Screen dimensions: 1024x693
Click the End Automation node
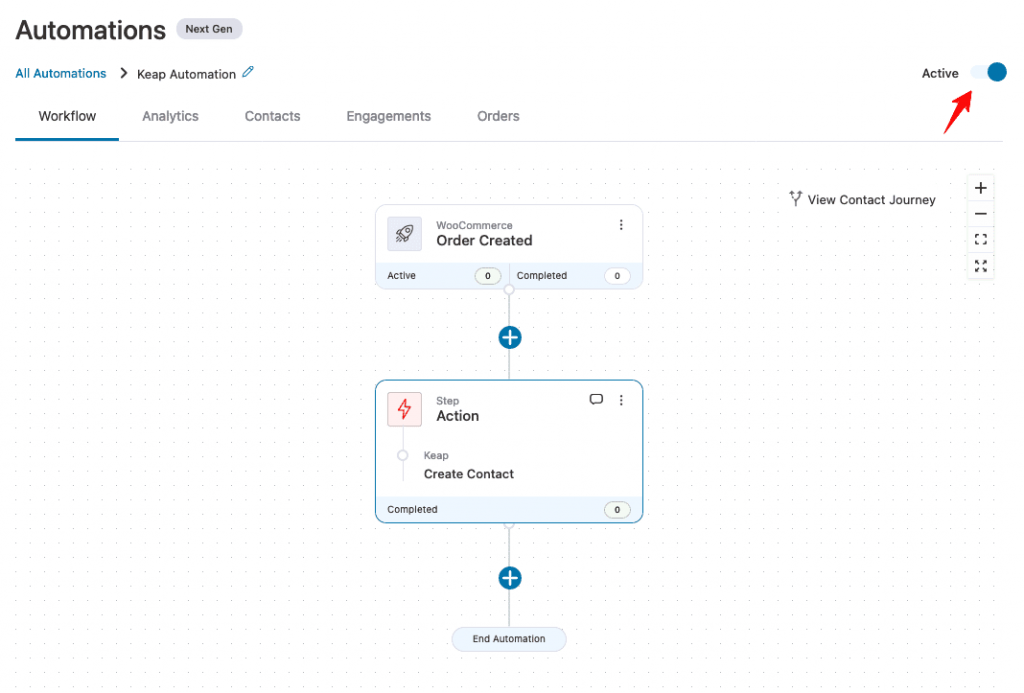[509, 639]
